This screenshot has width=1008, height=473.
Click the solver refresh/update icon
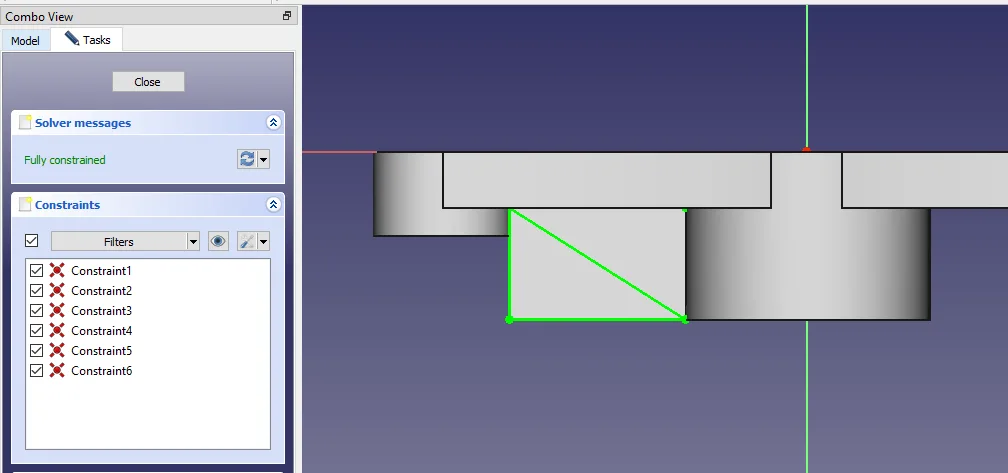click(x=246, y=160)
